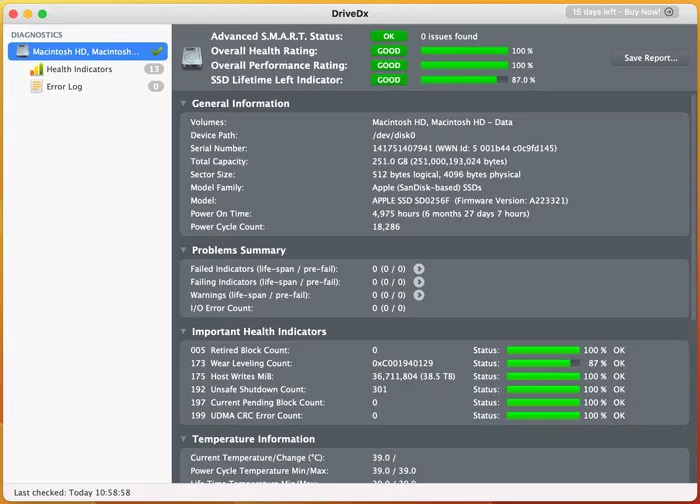
Task: Click the yellow minimize window button
Action: click(28, 14)
